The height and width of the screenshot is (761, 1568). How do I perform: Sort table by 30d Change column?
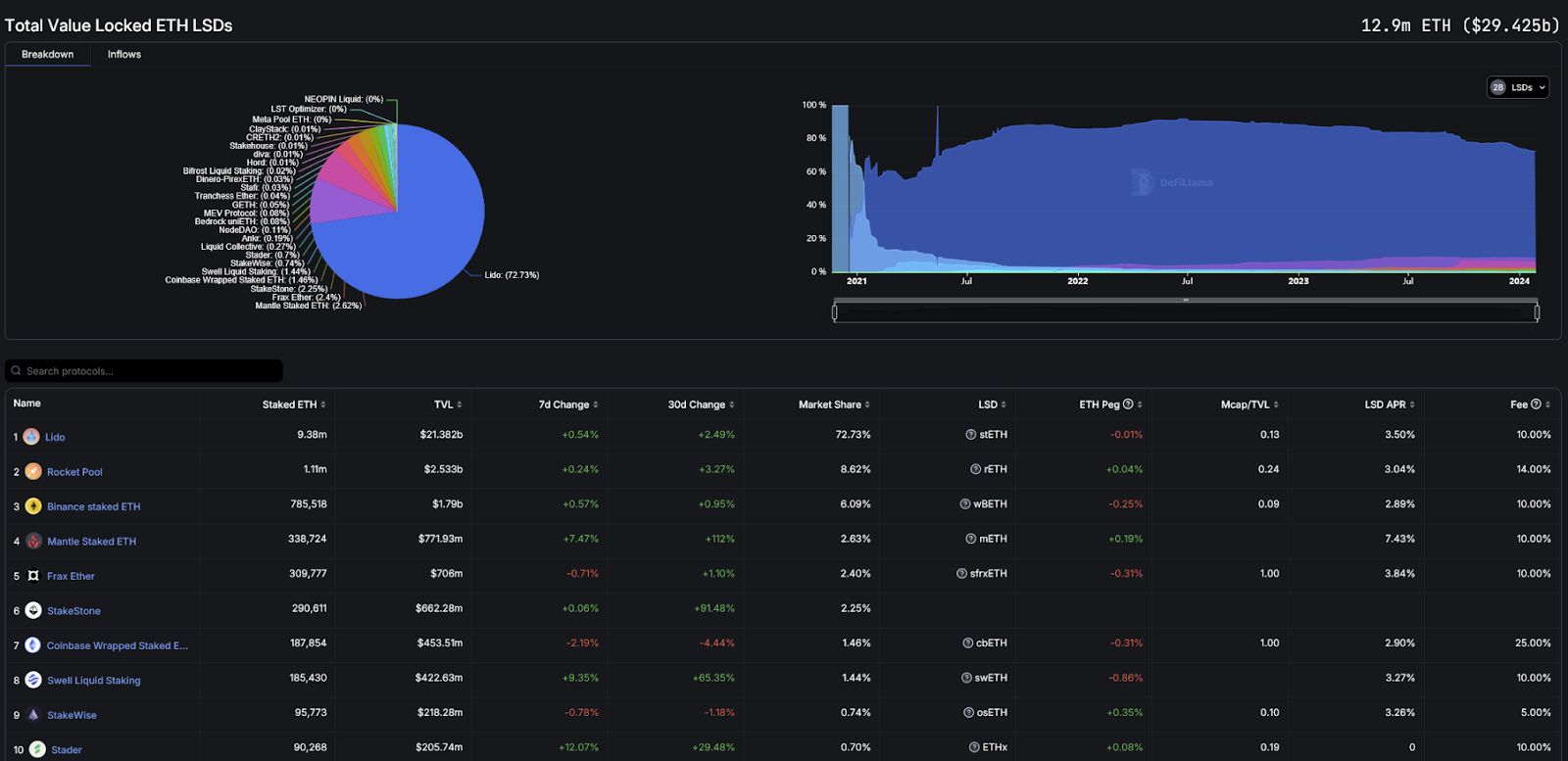(x=701, y=404)
